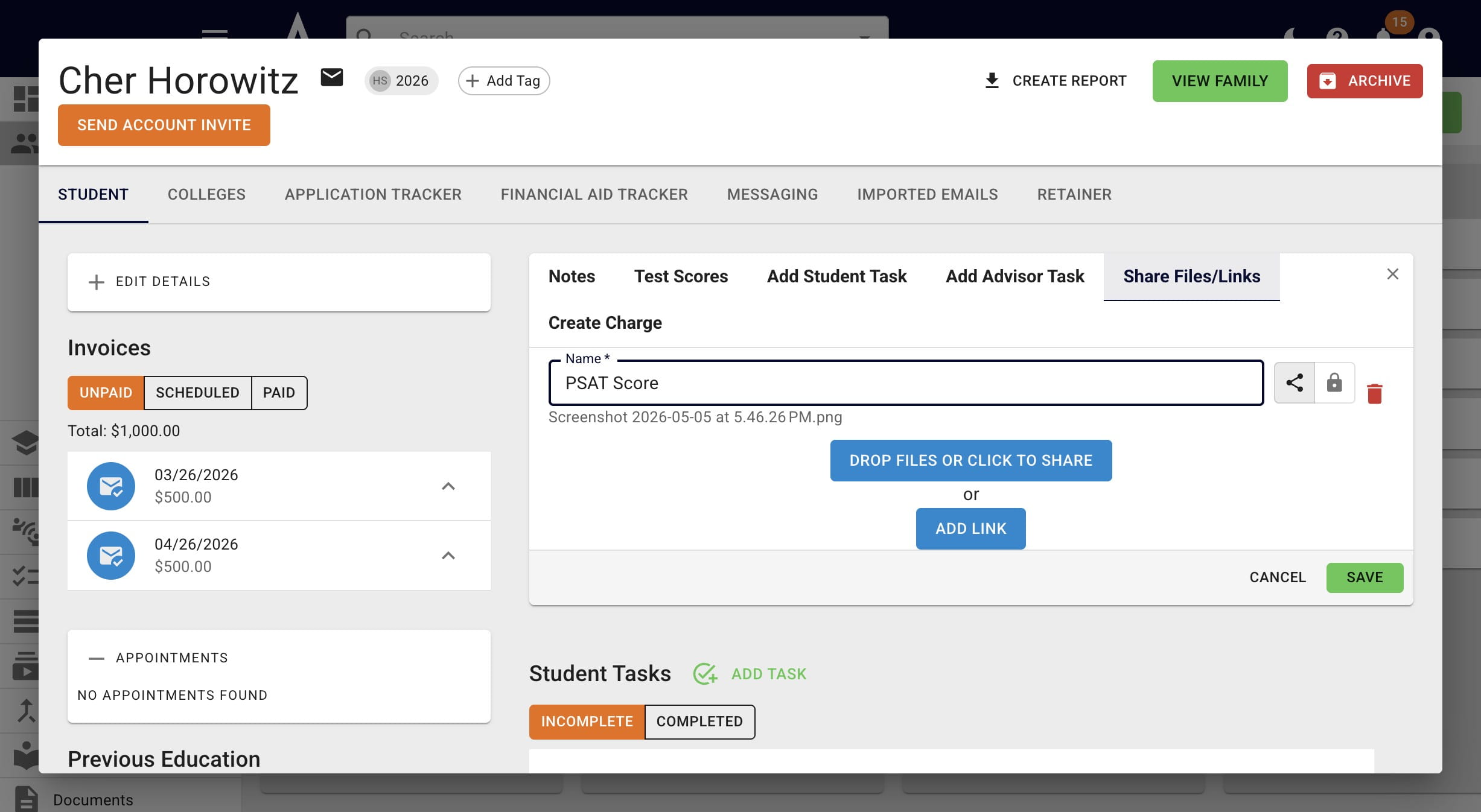Click the green Add Task link
The width and height of the screenshot is (1481, 812).
click(768, 674)
